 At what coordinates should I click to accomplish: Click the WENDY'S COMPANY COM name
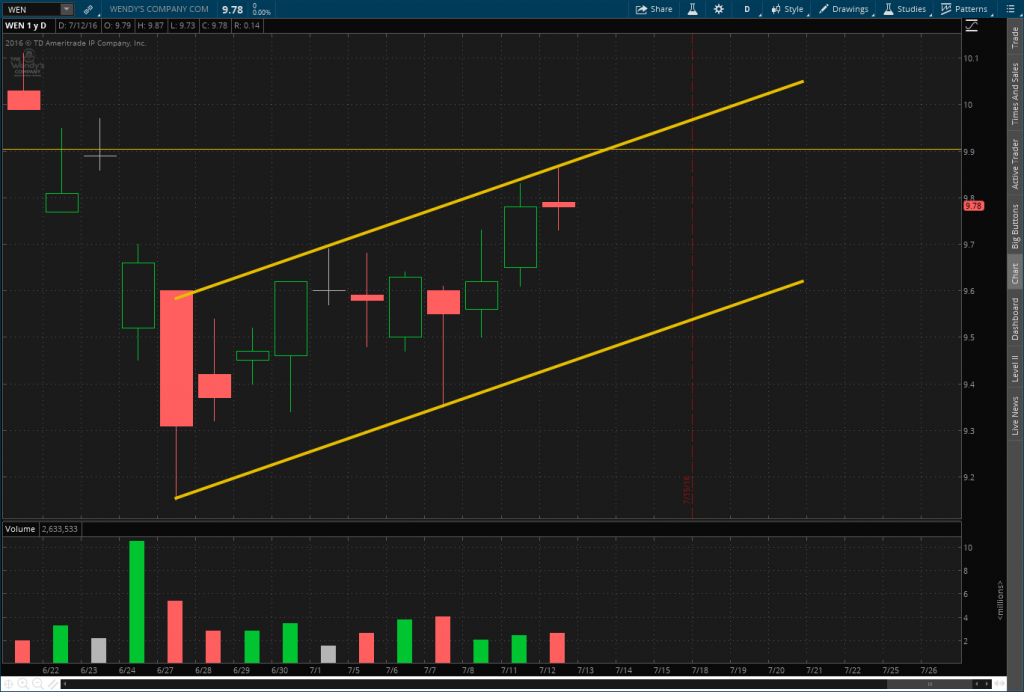point(159,9)
